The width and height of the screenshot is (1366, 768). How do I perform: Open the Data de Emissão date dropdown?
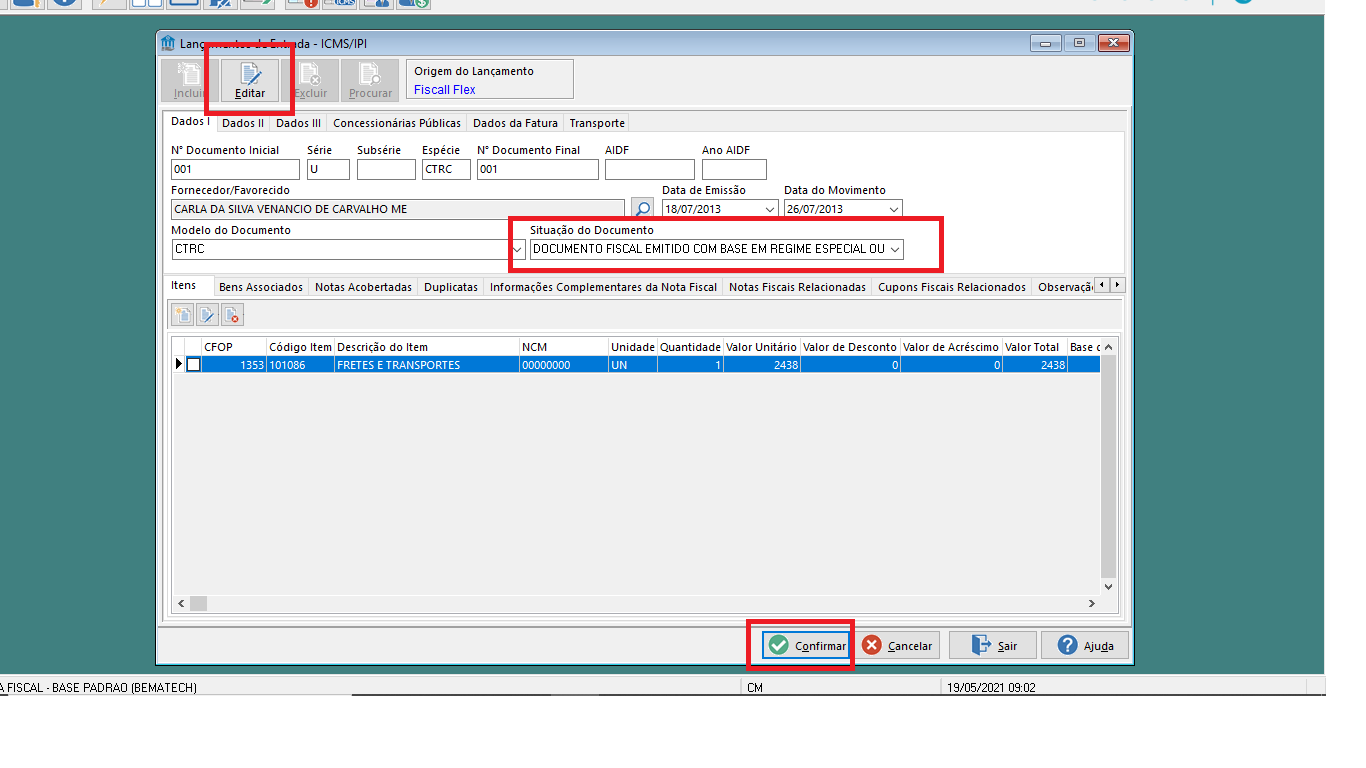point(769,209)
